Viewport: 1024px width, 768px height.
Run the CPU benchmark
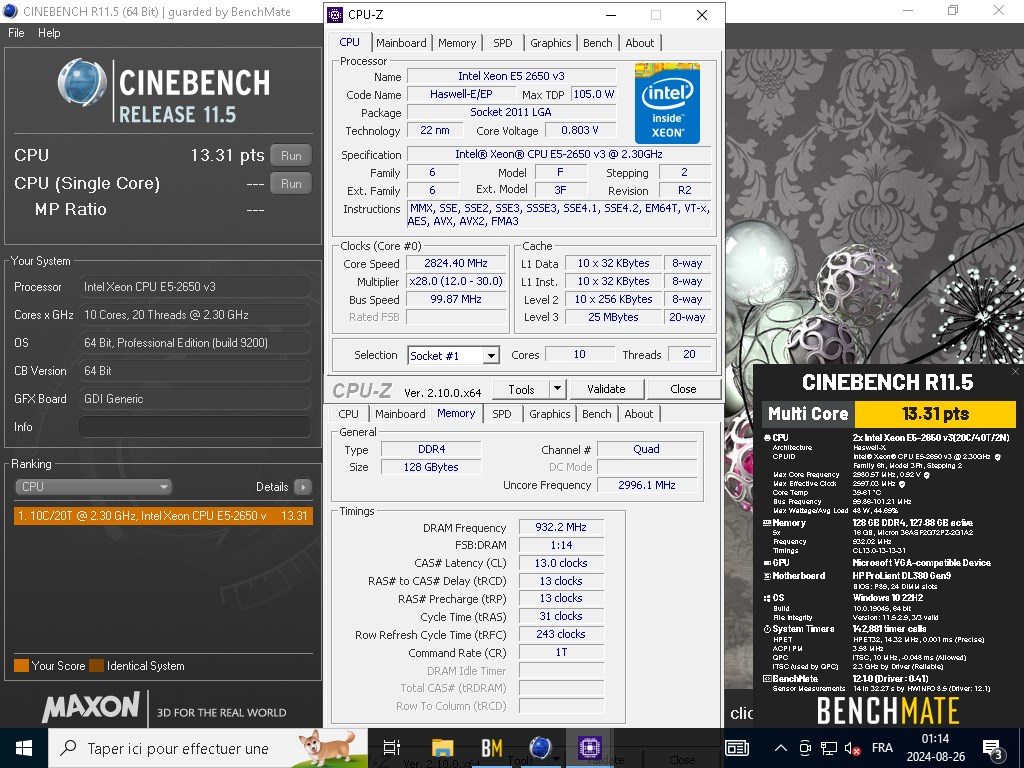click(x=291, y=155)
